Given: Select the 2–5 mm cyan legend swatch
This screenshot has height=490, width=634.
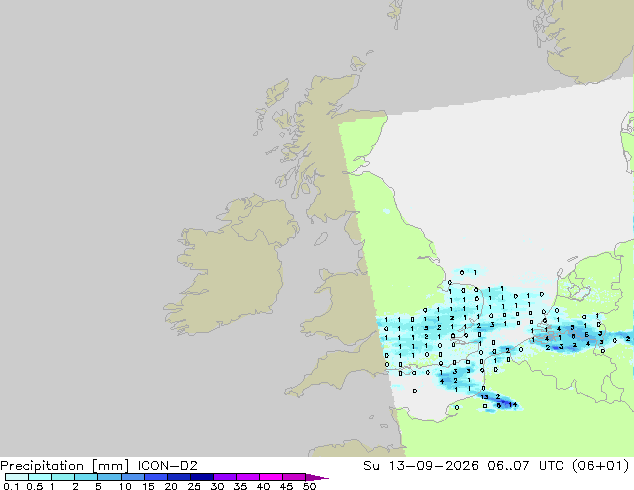Looking at the screenshot, I should (86, 477).
